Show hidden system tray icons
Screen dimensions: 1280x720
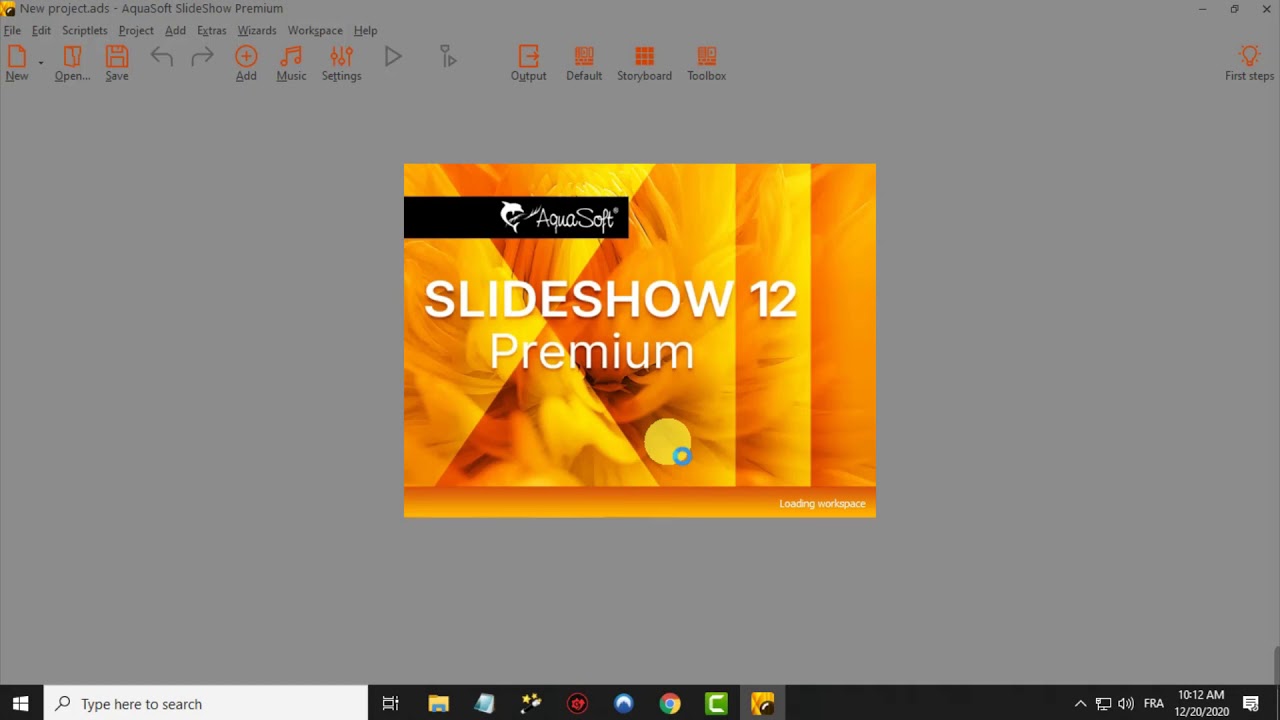[1080, 704]
